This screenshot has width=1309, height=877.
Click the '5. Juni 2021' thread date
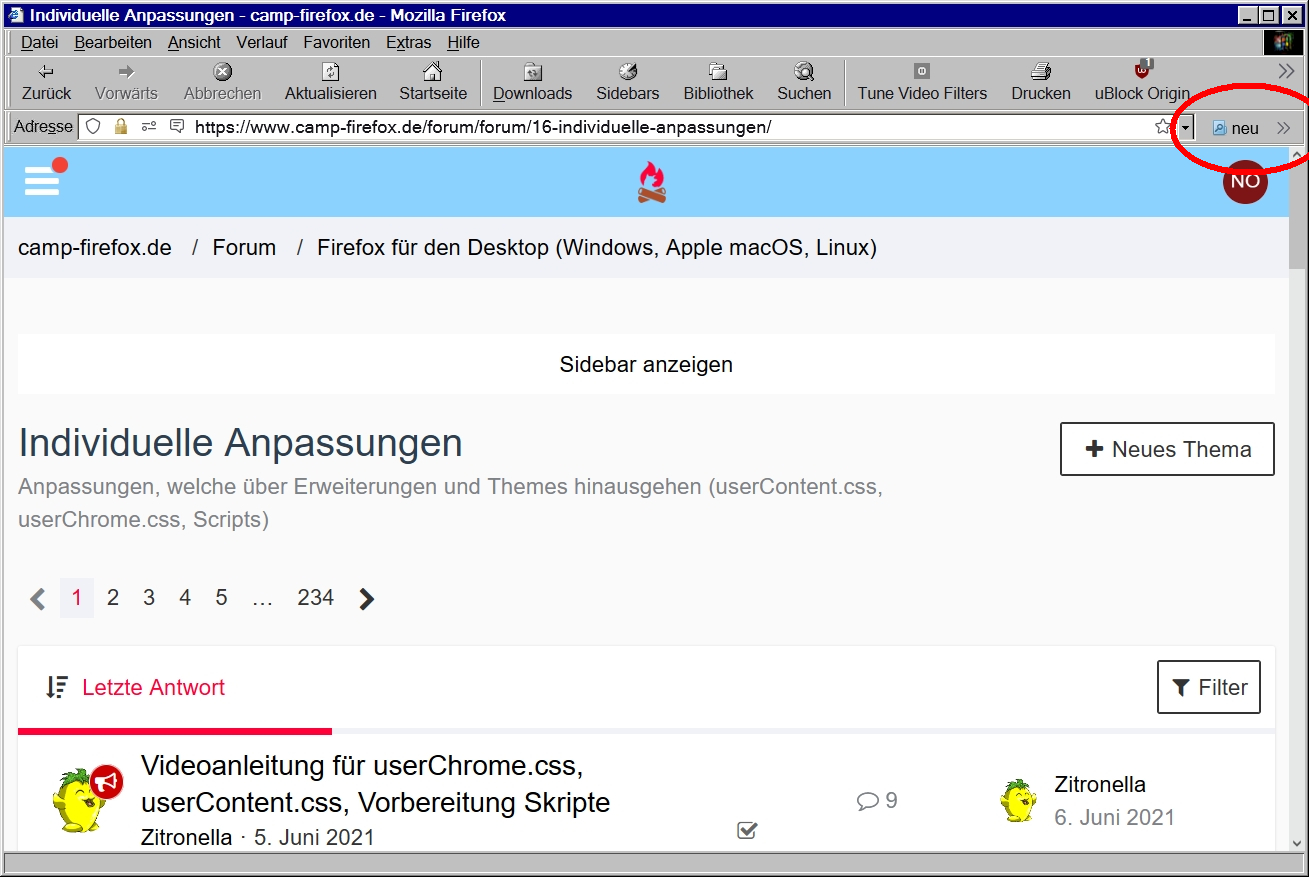[314, 837]
